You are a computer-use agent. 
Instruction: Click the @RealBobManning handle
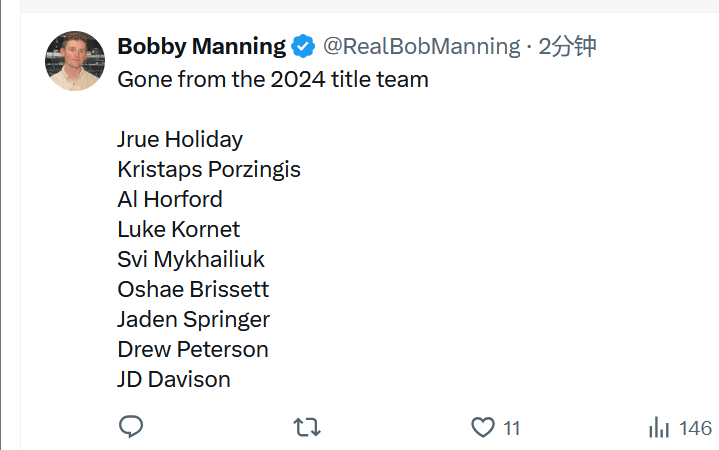pyautogui.click(x=421, y=46)
